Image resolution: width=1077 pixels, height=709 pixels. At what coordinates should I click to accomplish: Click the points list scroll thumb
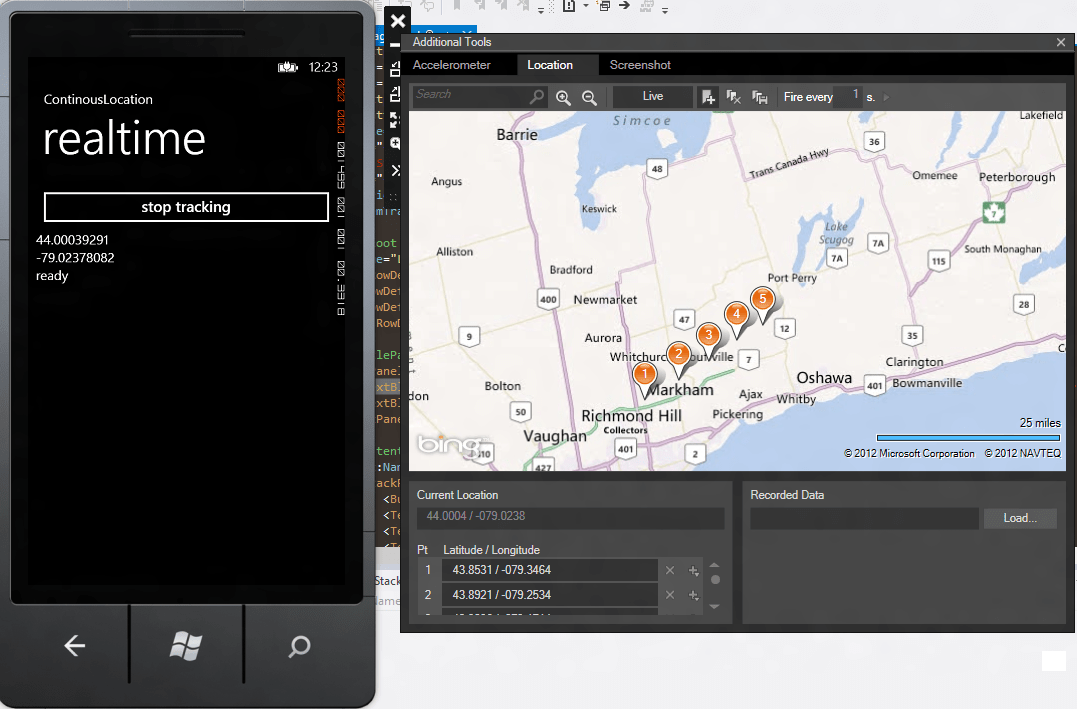(715, 580)
